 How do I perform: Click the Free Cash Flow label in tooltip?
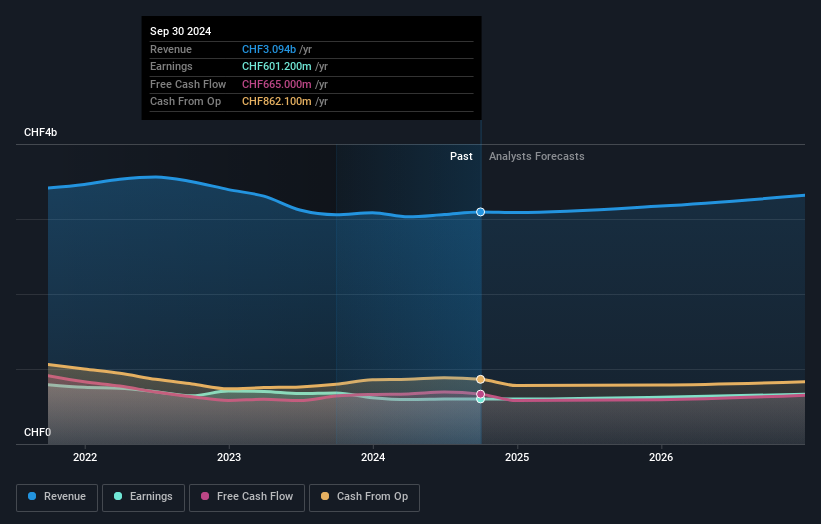[x=188, y=84]
